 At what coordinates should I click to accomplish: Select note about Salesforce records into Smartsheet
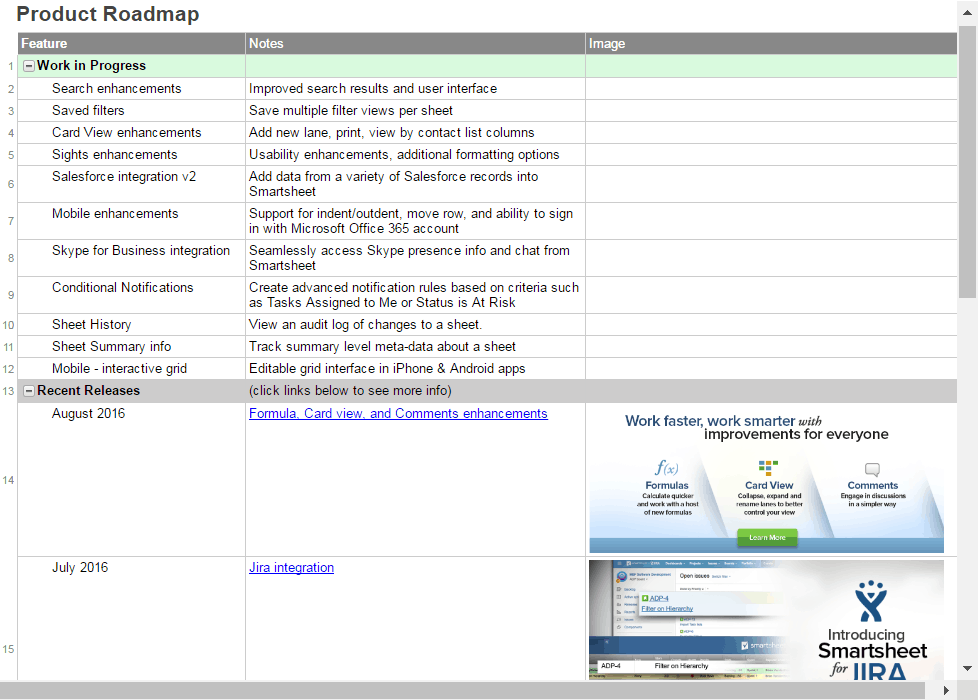(x=415, y=184)
